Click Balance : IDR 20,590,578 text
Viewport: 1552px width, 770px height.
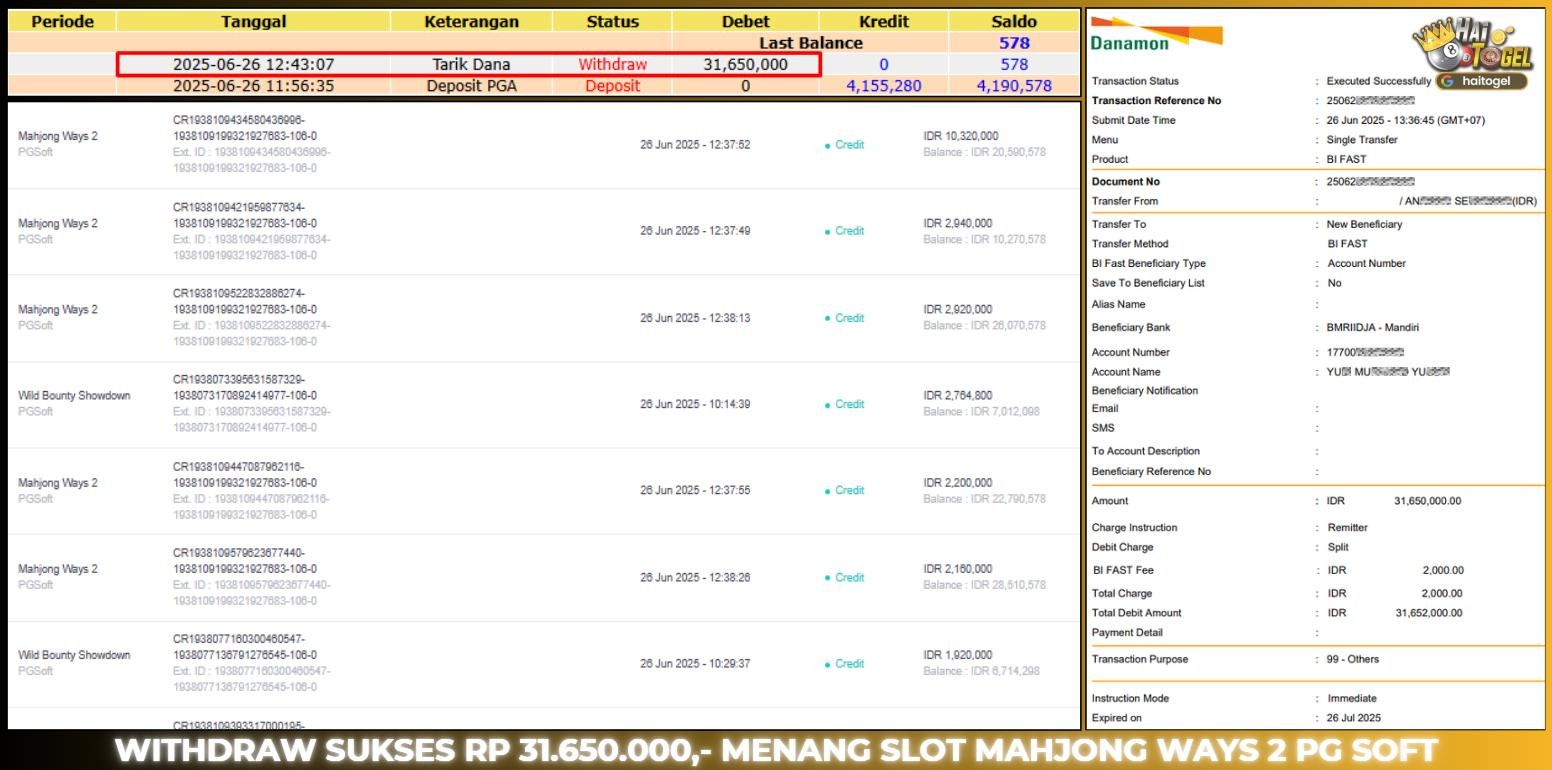pos(984,152)
